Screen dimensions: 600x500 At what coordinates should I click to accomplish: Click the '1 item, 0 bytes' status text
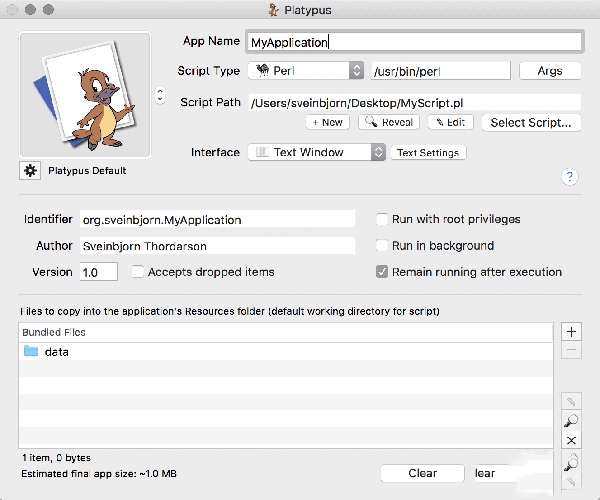click(56, 458)
